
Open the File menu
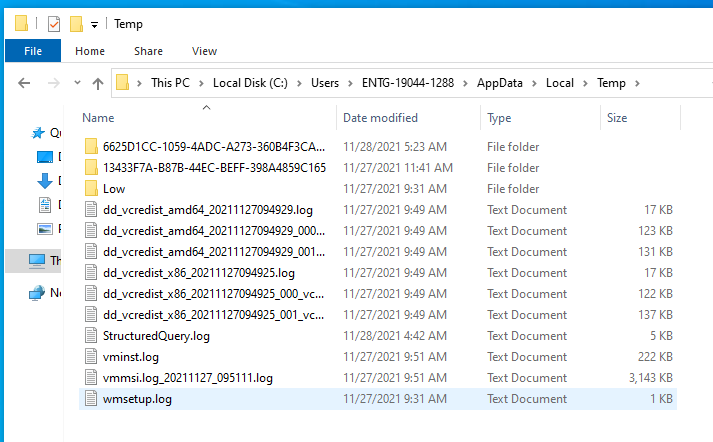point(33,51)
